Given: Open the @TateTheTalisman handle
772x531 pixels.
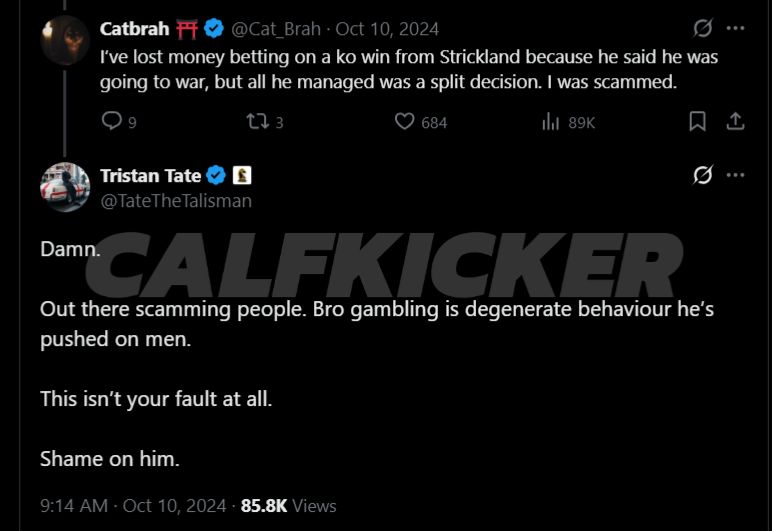Looking at the screenshot, I should (x=176, y=201).
